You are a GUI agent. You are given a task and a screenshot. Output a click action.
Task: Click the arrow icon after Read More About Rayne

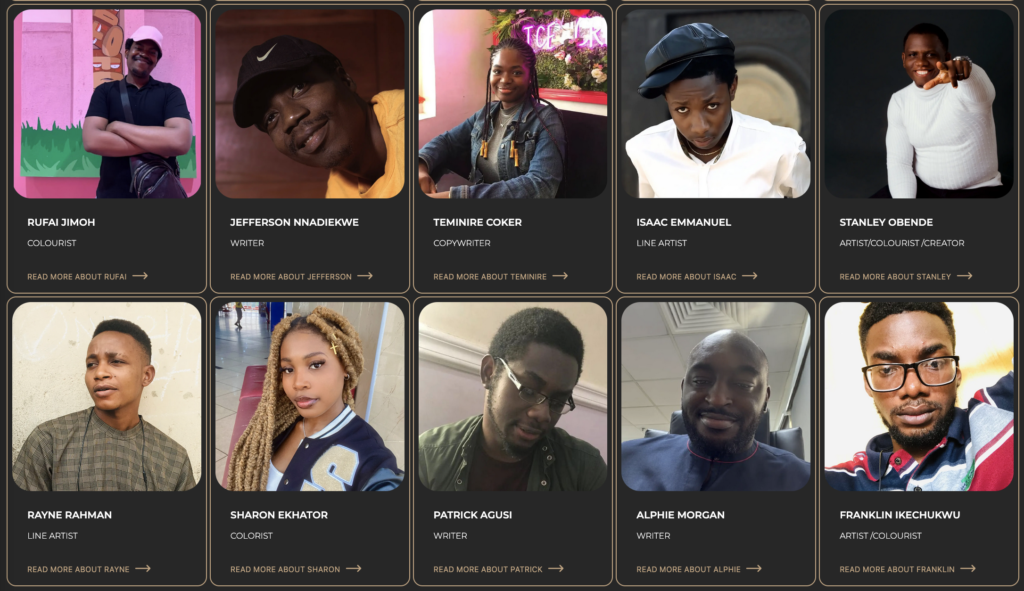tap(143, 569)
